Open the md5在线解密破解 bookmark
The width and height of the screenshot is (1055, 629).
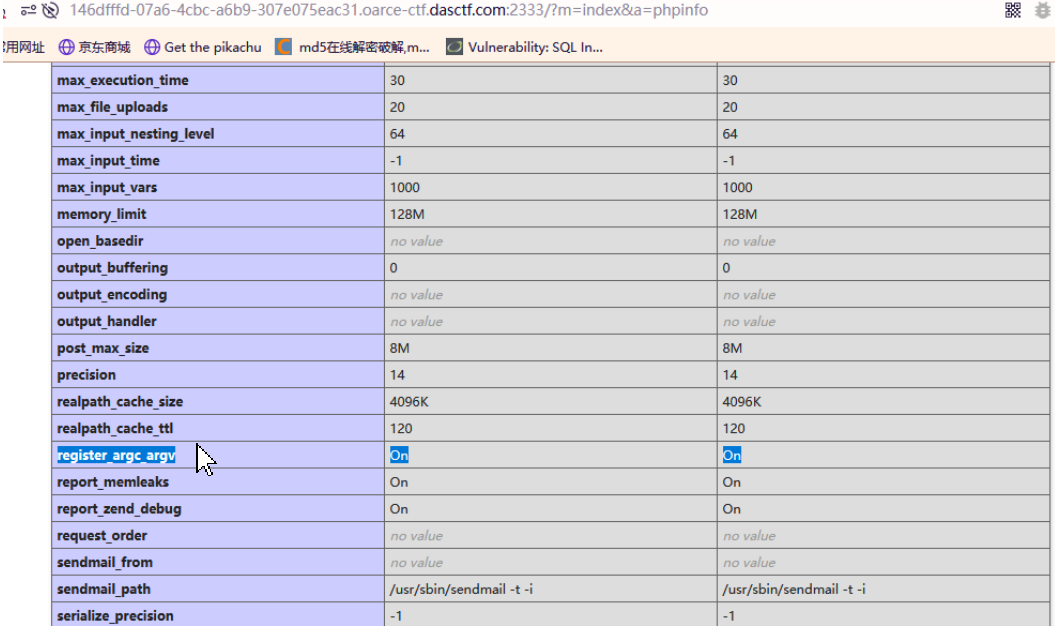pos(352,47)
